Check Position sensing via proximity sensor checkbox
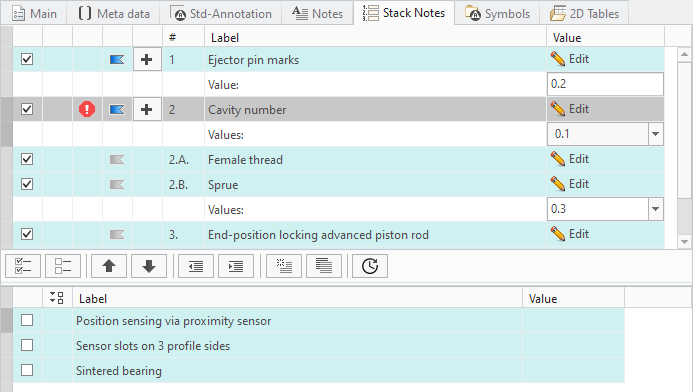This screenshot has height=392, width=693. (x=27, y=320)
